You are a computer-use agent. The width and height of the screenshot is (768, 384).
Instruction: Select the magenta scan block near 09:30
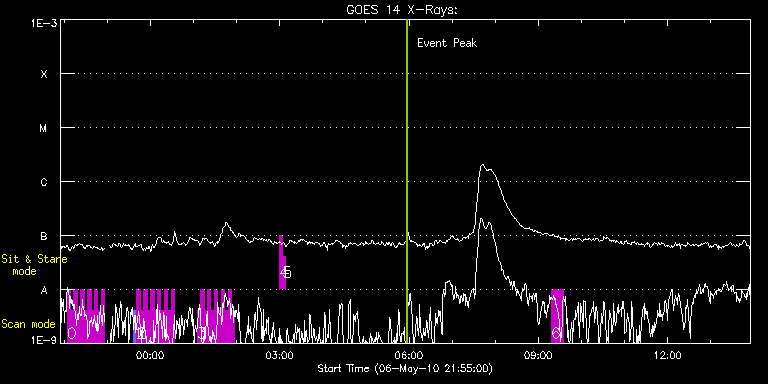coord(557,316)
